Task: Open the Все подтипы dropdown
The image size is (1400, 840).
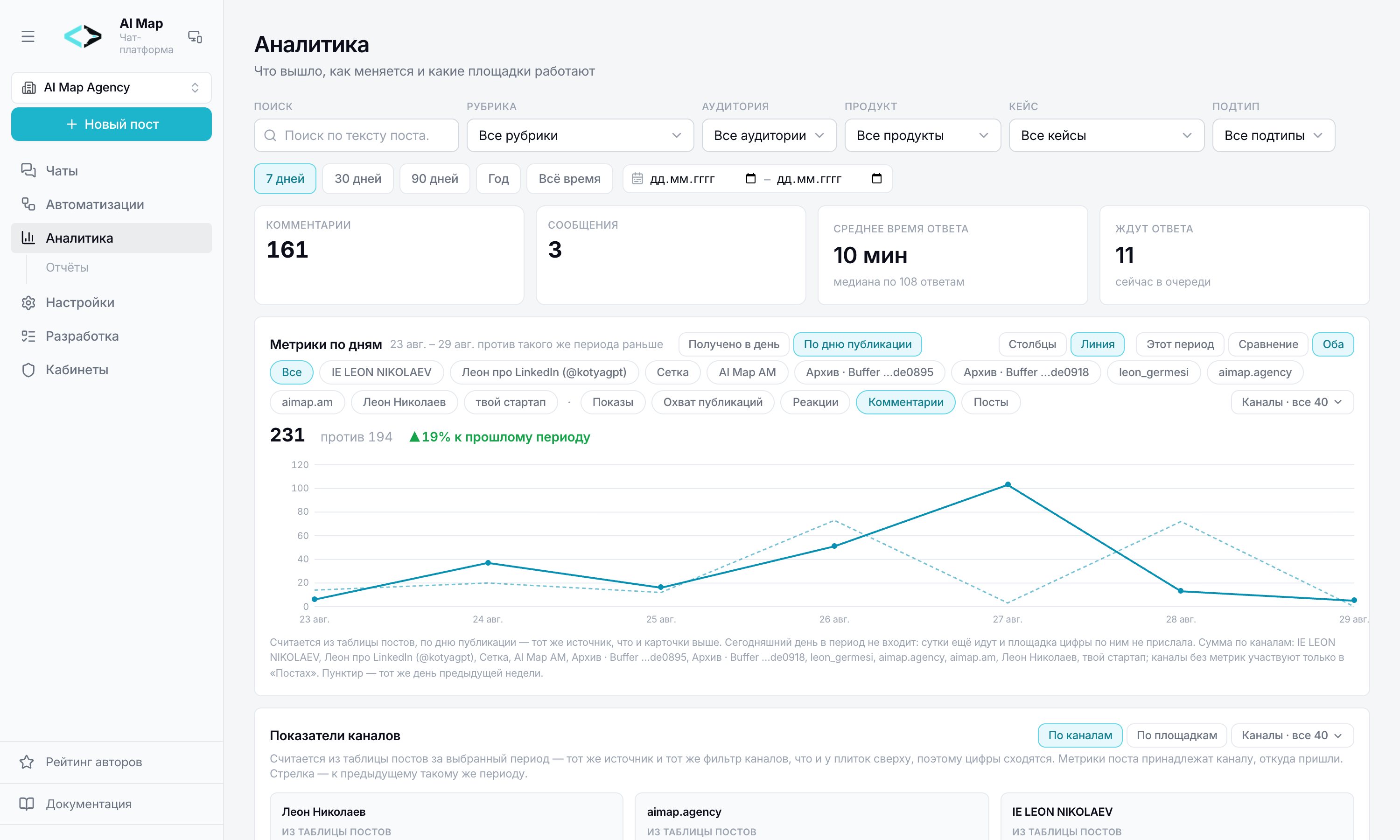Action: pos(1273,135)
